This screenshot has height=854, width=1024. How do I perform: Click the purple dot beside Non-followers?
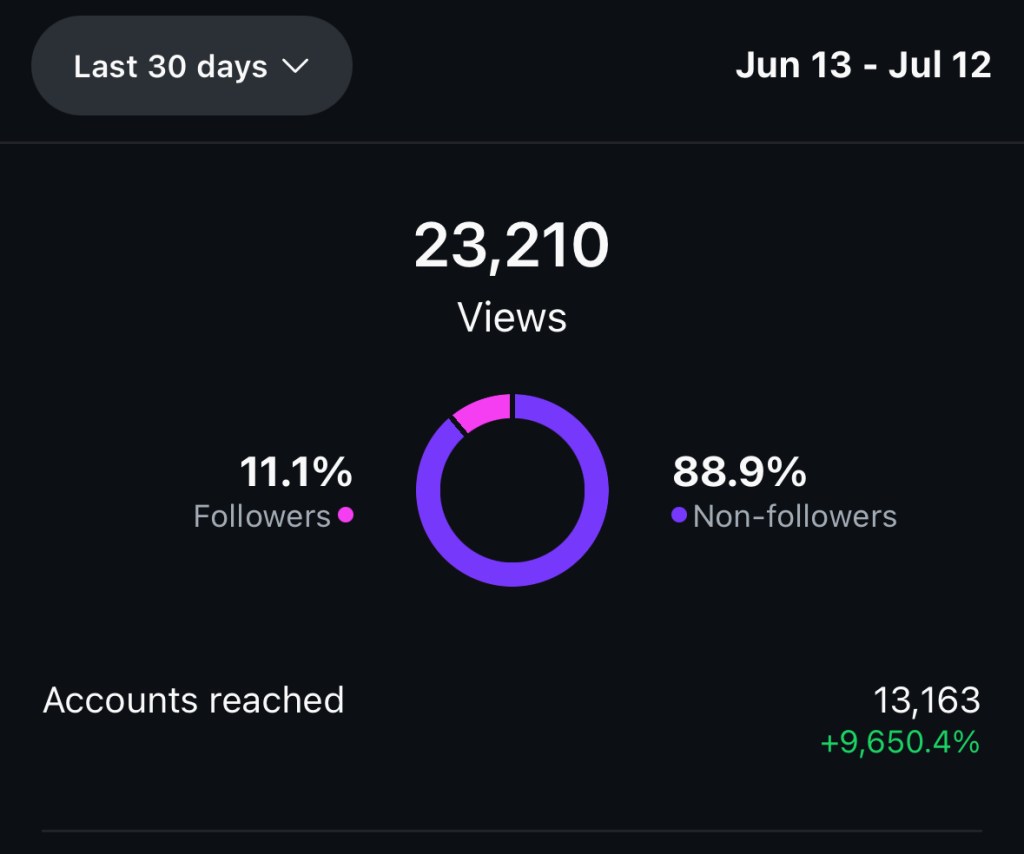pyautogui.click(x=679, y=516)
